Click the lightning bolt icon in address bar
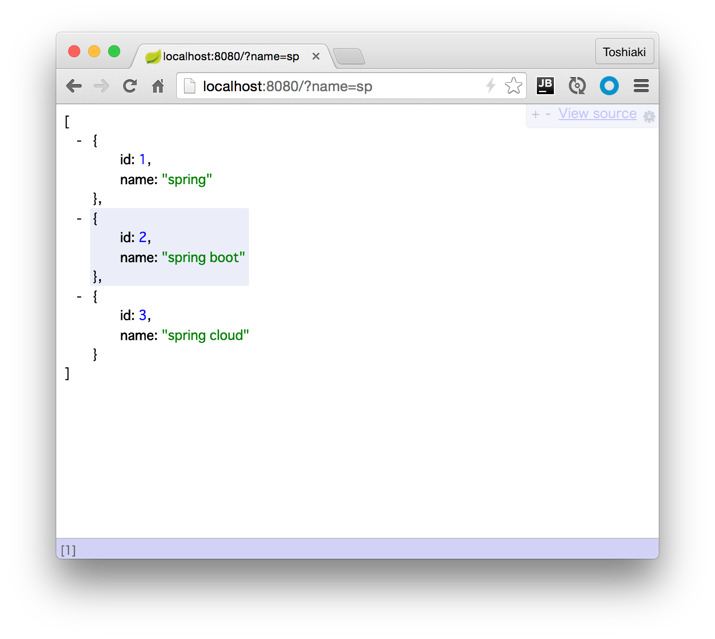 (491, 85)
